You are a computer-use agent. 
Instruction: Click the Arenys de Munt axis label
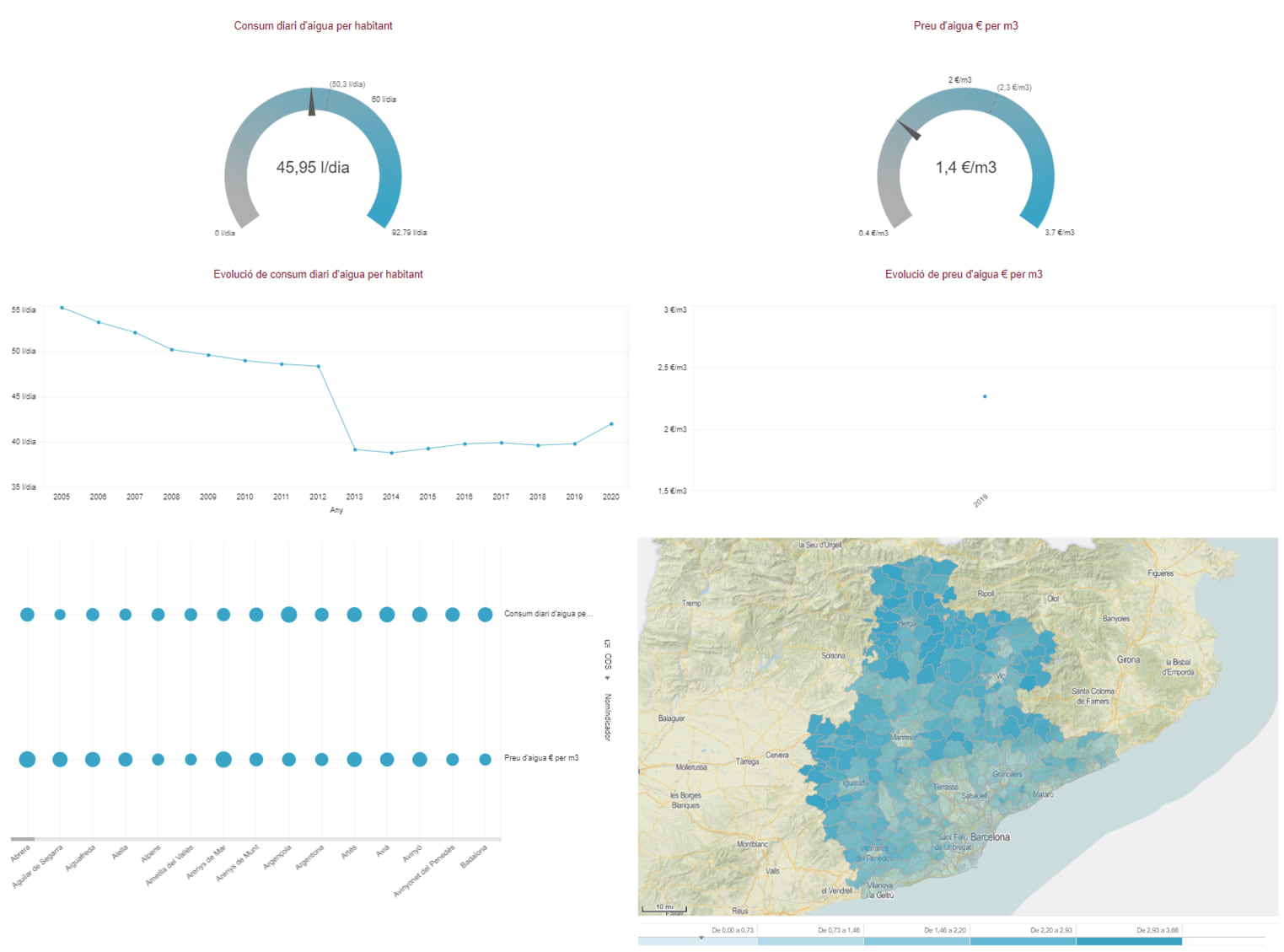pos(237,863)
